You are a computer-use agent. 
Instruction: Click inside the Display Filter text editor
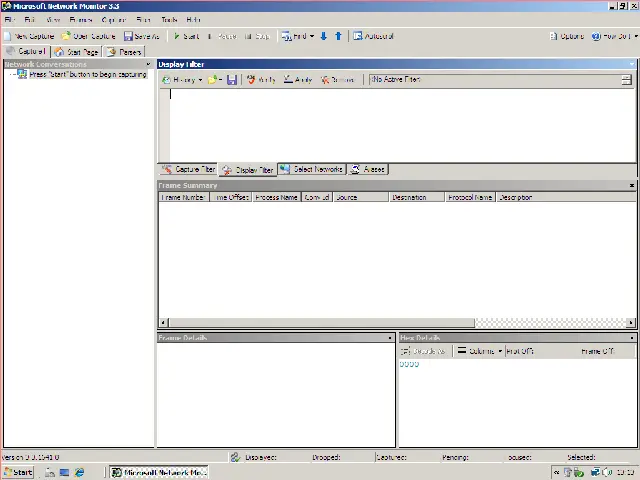402,125
